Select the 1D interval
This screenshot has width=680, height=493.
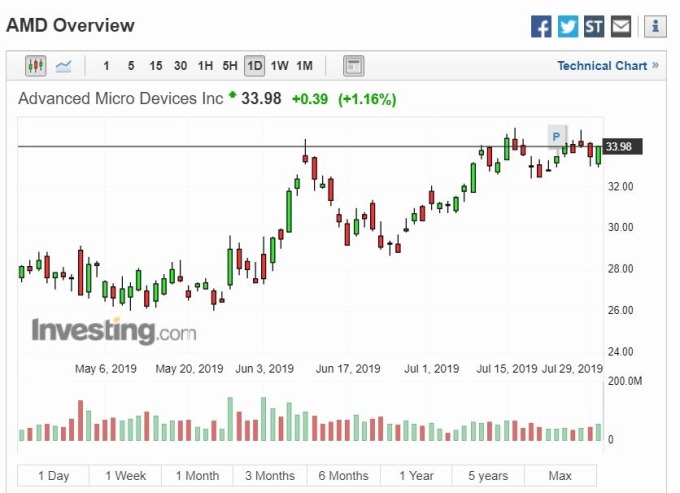(x=255, y=66)
